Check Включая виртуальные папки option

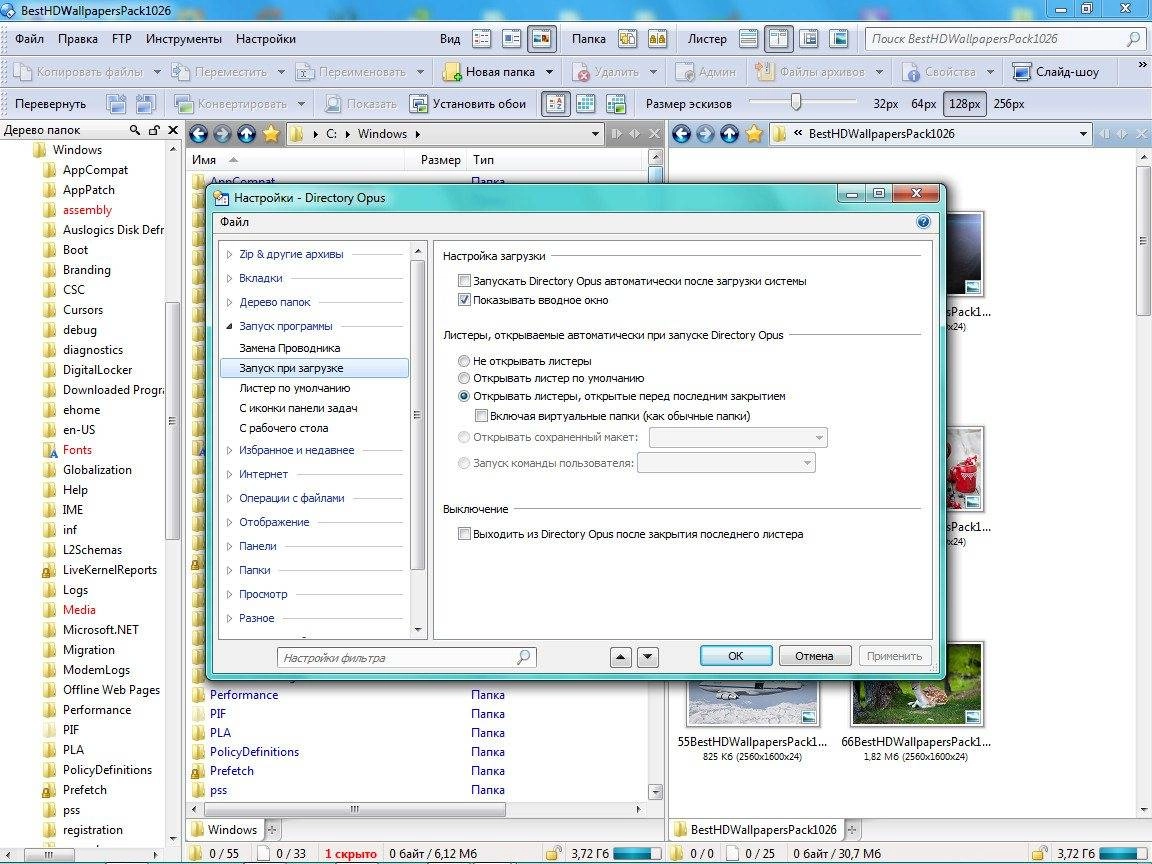click(481, 416)
